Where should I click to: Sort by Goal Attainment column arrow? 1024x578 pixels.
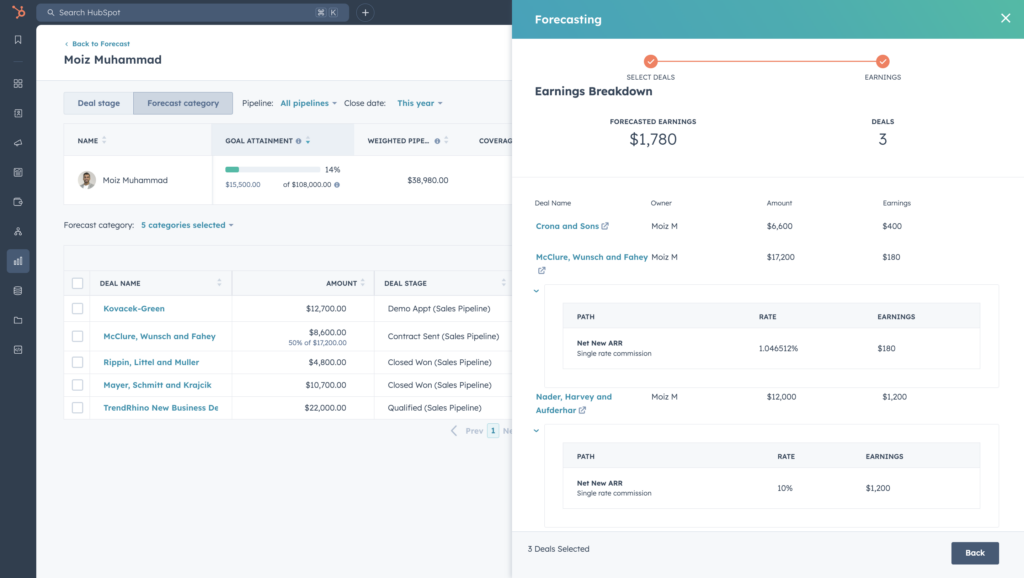(x=308, y=141)
